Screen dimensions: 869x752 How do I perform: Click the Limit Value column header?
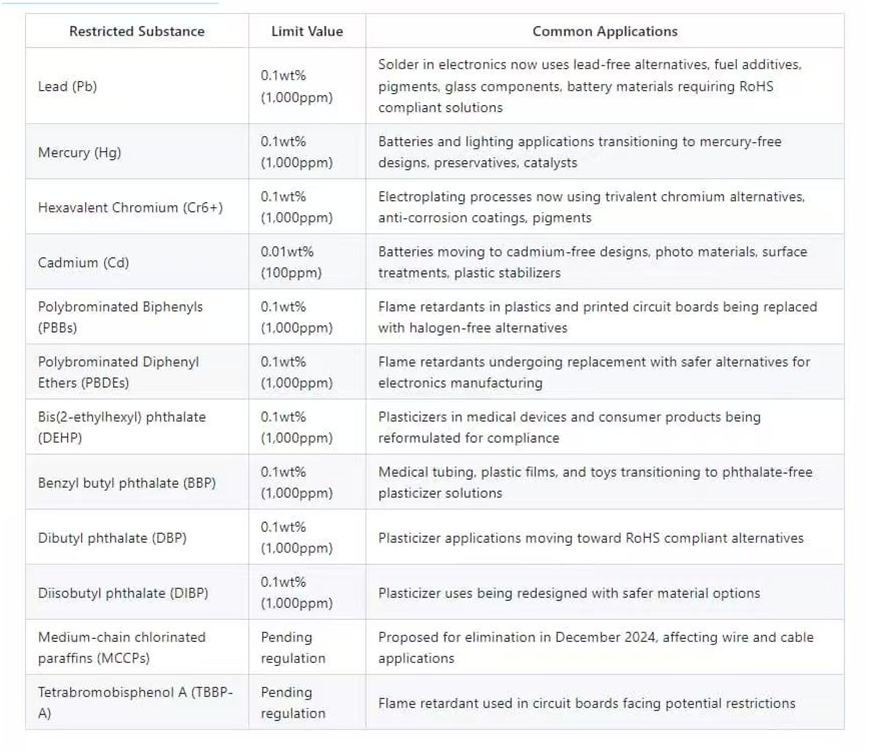point(307,31)
